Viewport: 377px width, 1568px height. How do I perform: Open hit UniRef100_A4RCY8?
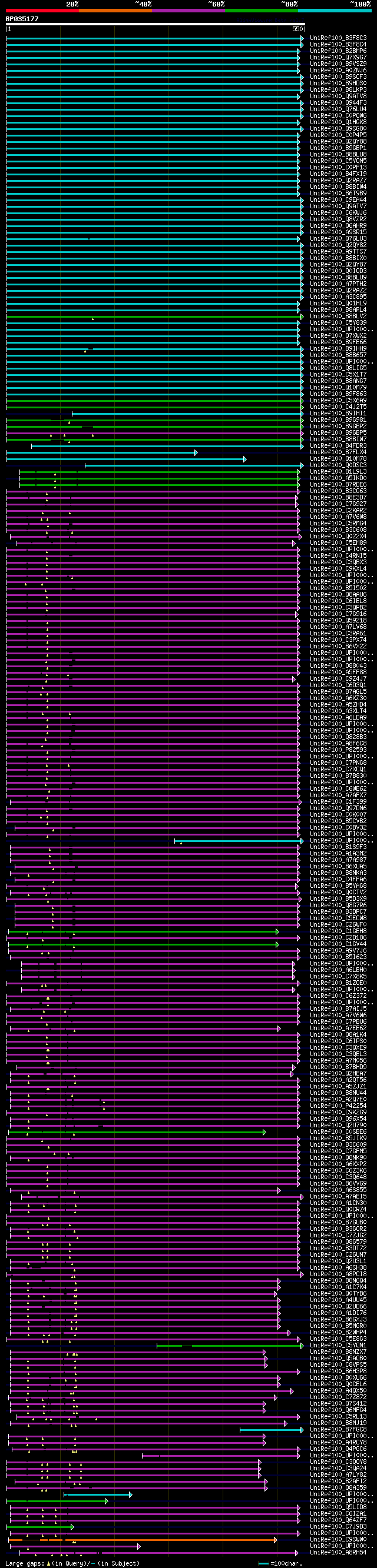pos(338,1442)
